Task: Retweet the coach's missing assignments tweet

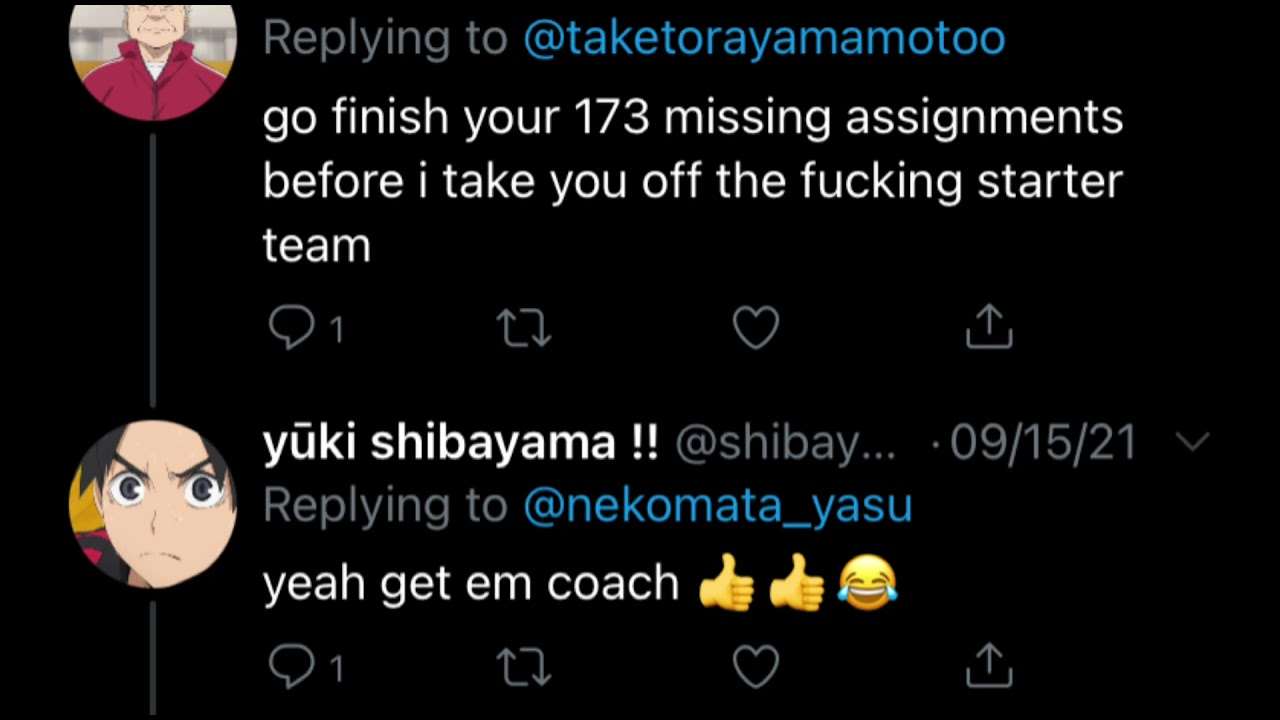Action: click(525, 328)
